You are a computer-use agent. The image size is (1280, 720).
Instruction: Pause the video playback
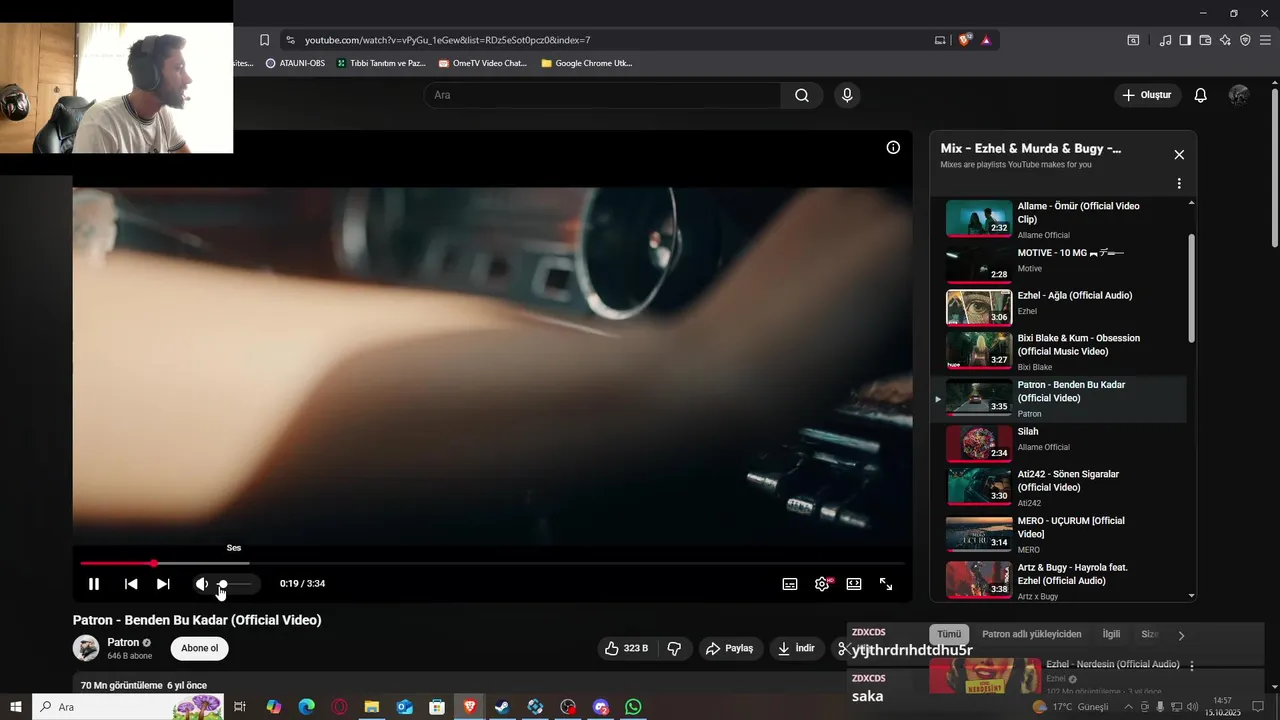[93, 584]
